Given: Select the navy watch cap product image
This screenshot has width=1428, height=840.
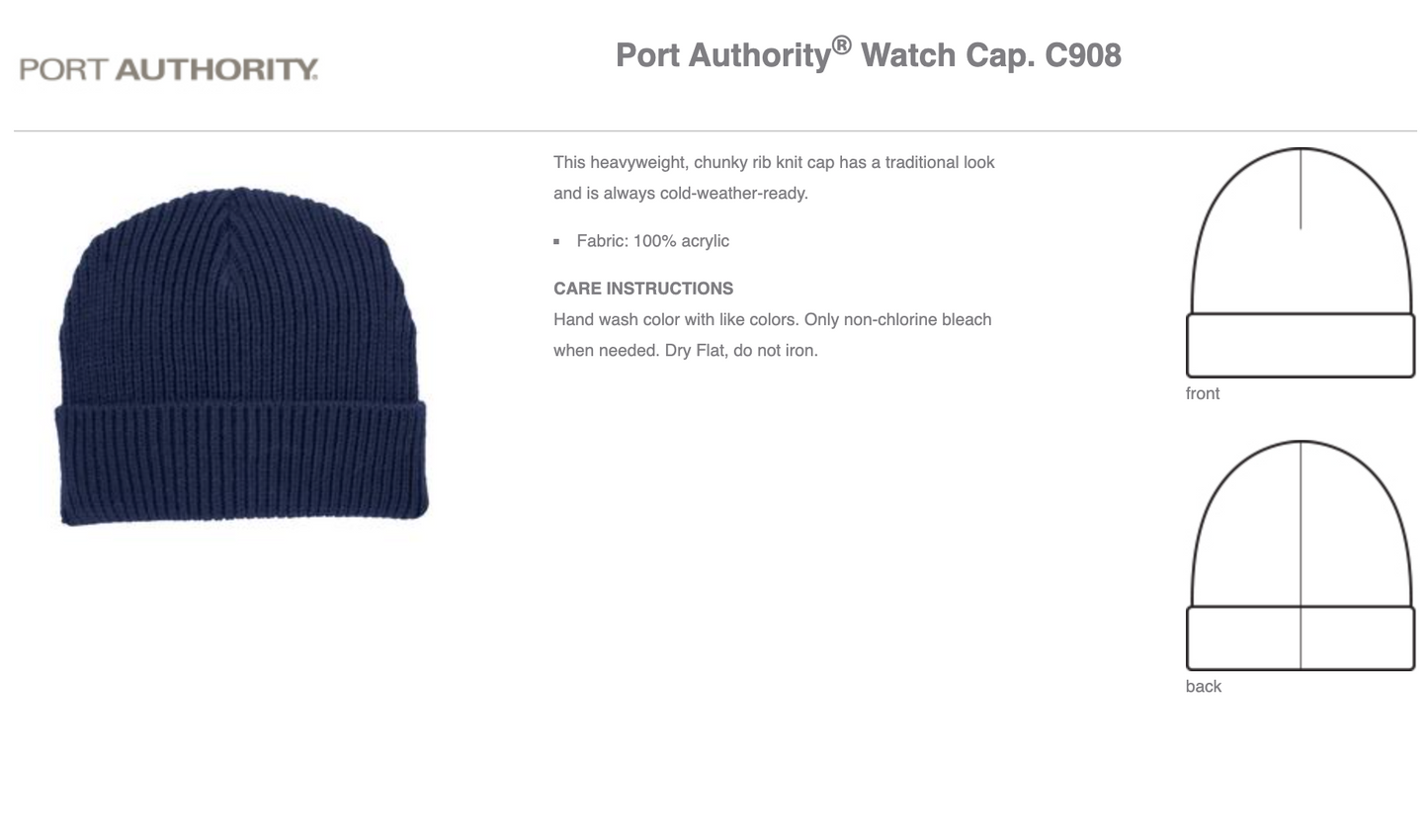Looking at the screenshot, I should tap(242, 356).
